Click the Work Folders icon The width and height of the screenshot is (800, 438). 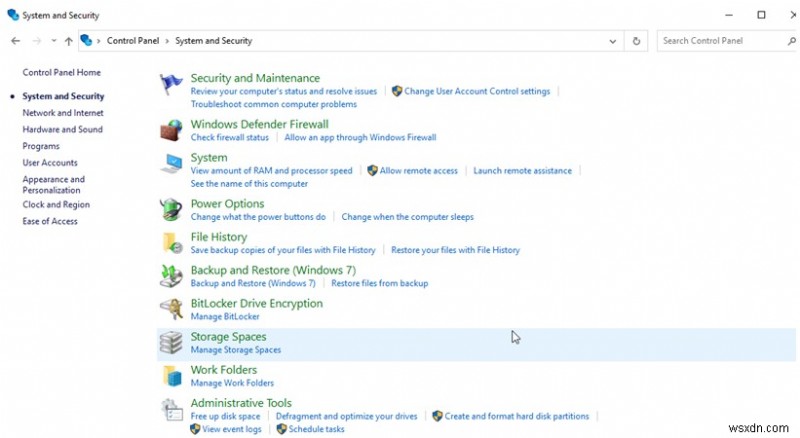click(x=172, y=376)
